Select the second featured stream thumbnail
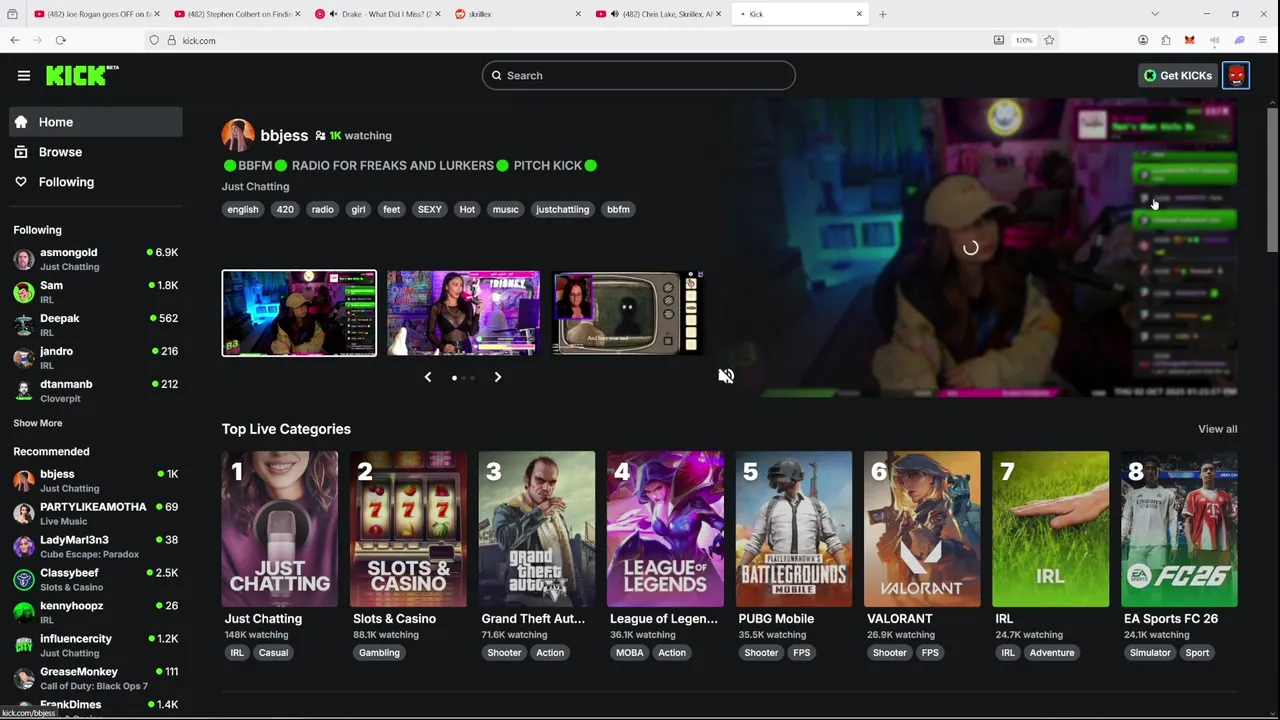Image resolution: width=1280 pixels, height=720 pixels. pos(463,313)
